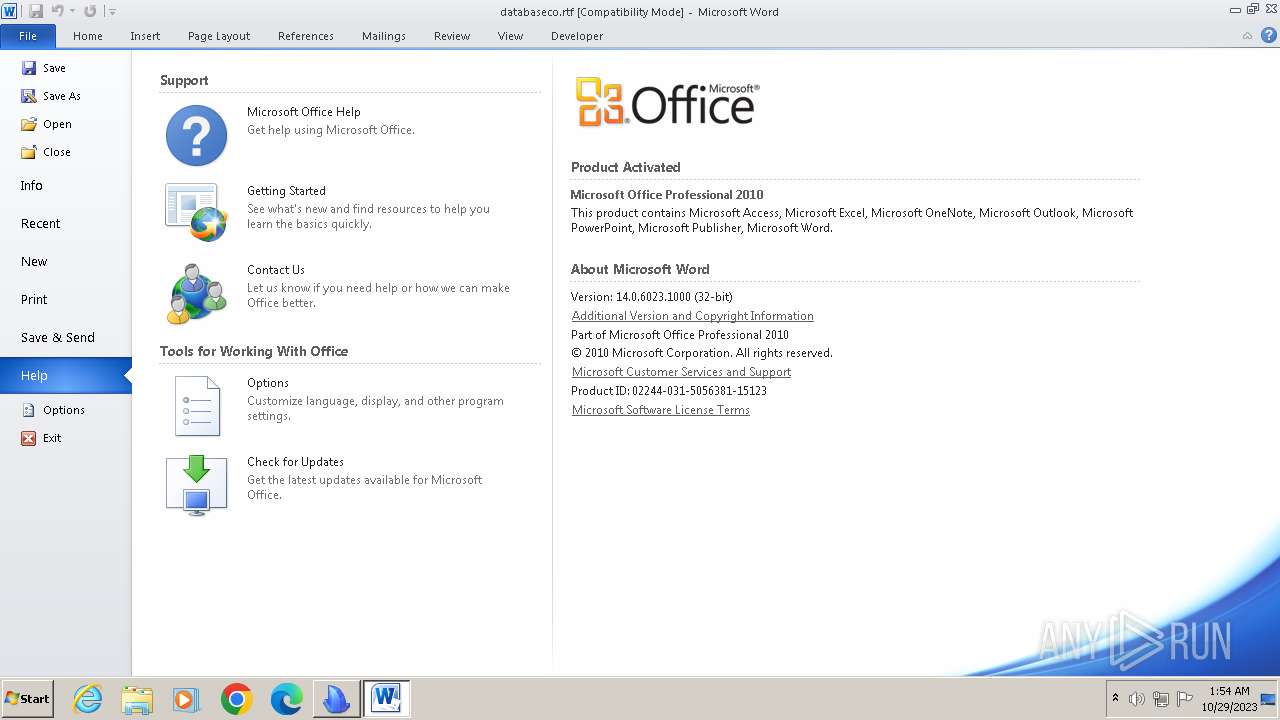This screenshot has width=1280, height=720.
Task: Click the blue fin-shaped app icon in taskbar
Action: click(336, 699)
